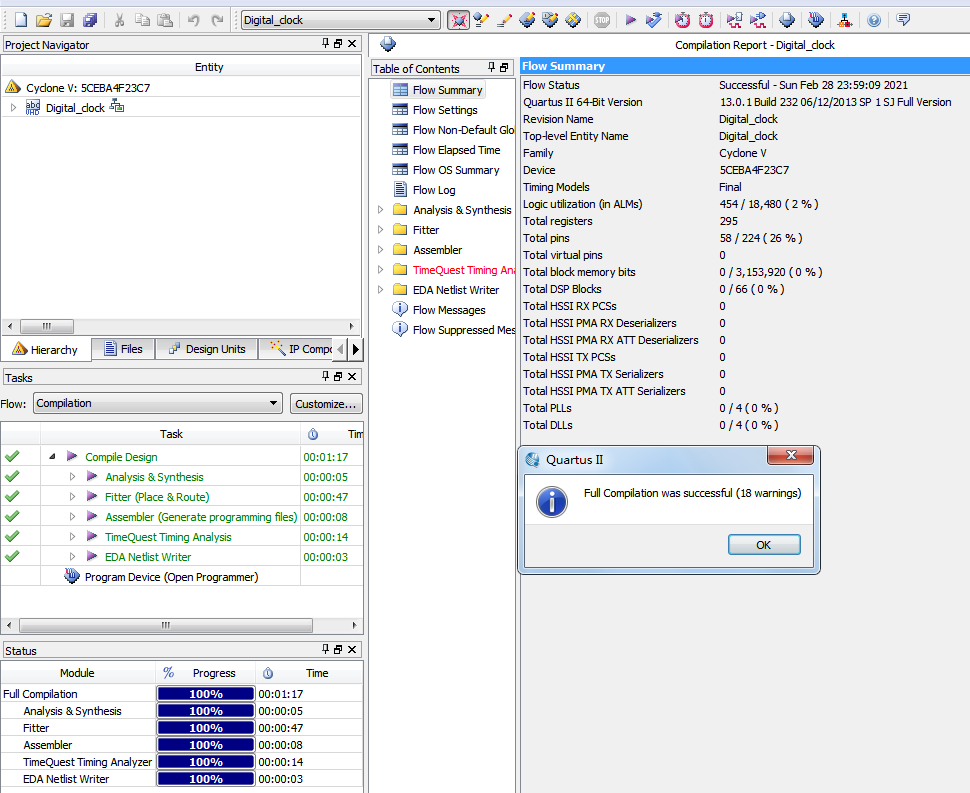Close the Quartus II dialog

(791, 455)
